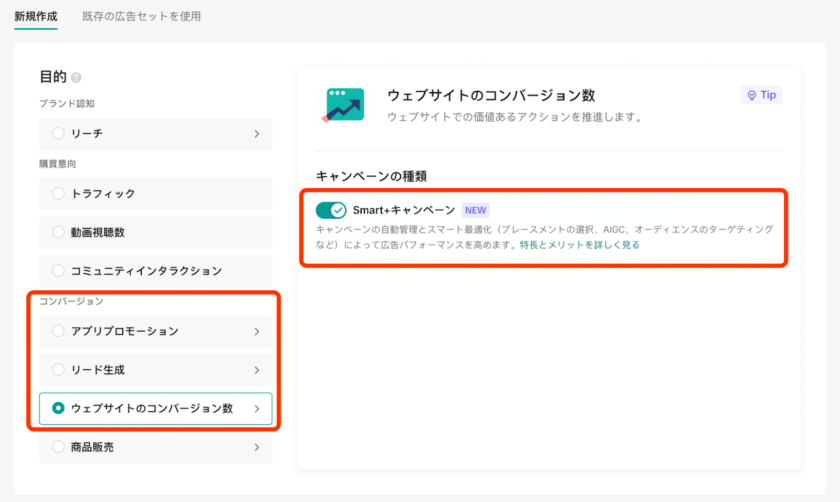Toggle off the Smart+キャンペーン switch
840x502 pixels.
click(330, 210)
